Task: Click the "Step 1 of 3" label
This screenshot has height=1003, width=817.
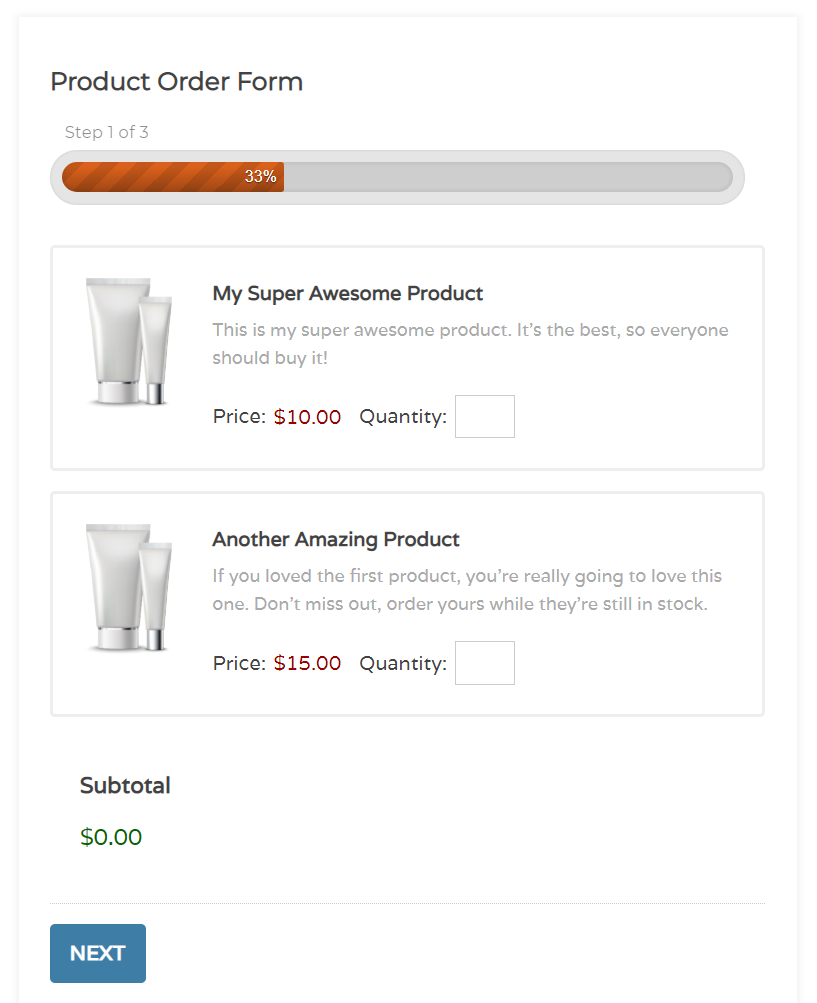Action: pyautogui.click(x=107, y=132)
